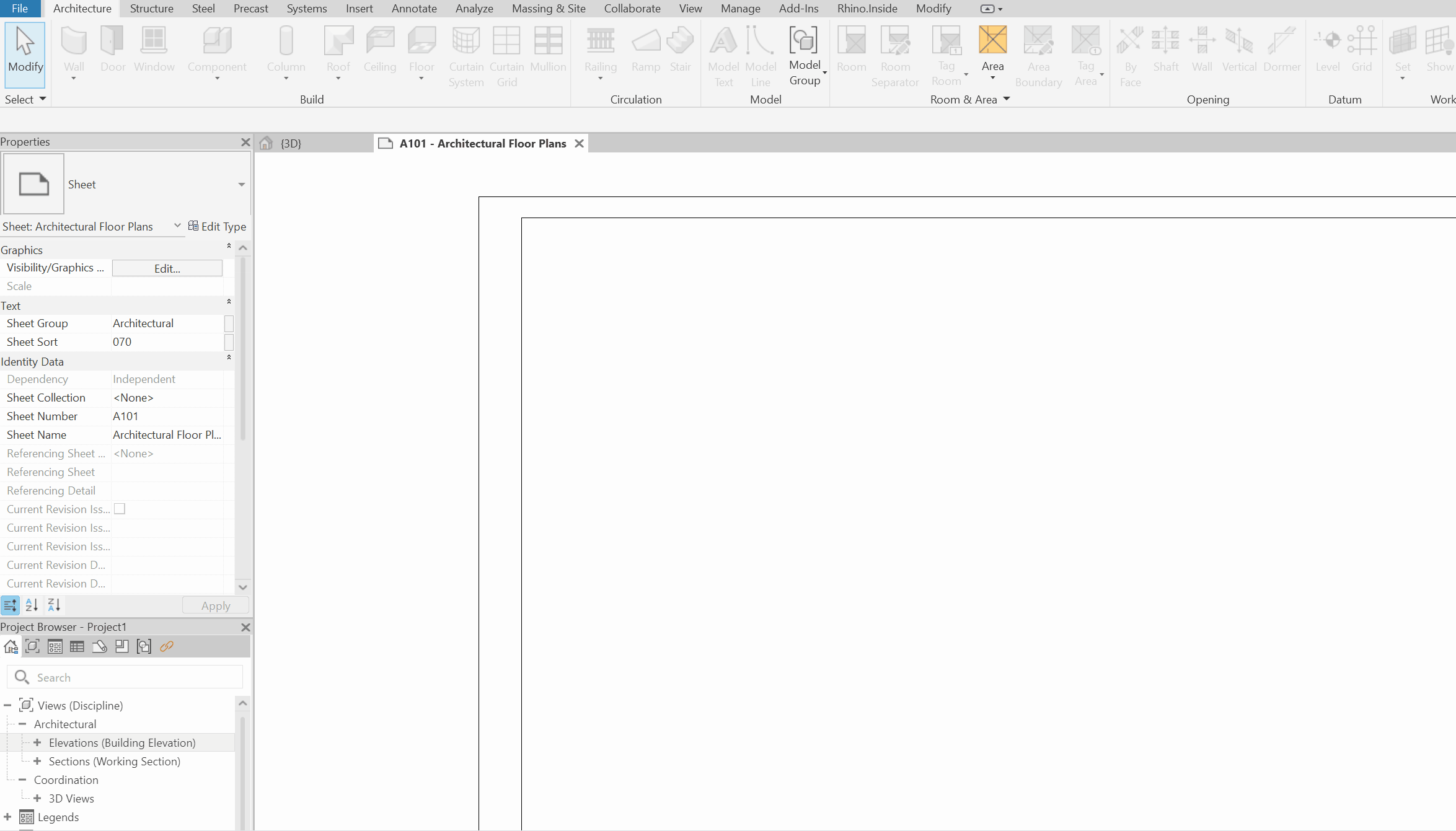1456x831 pixels.
Task: Click the Schedules filter icon in Project Browser
Action: pos(77,646)
